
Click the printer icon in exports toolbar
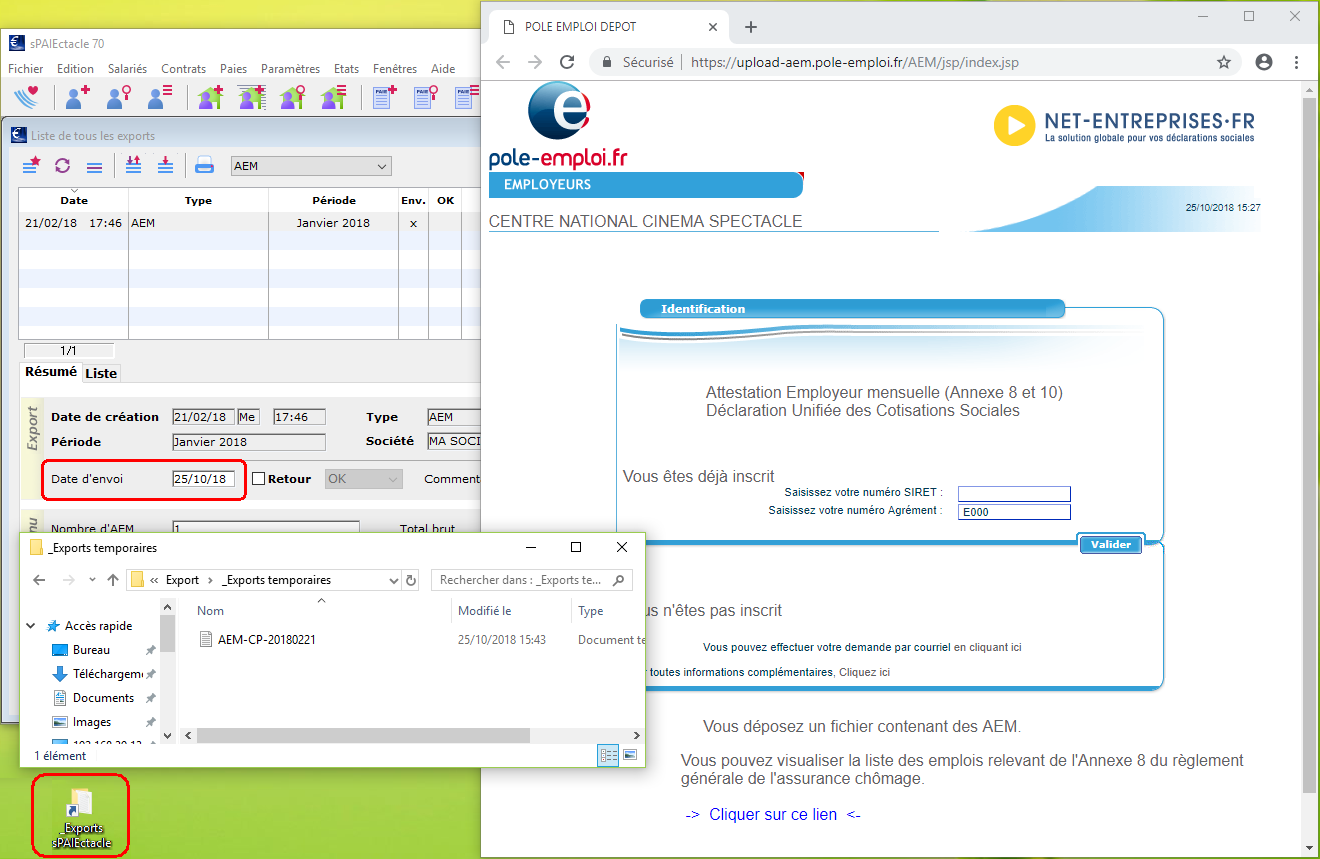(204, 166)
